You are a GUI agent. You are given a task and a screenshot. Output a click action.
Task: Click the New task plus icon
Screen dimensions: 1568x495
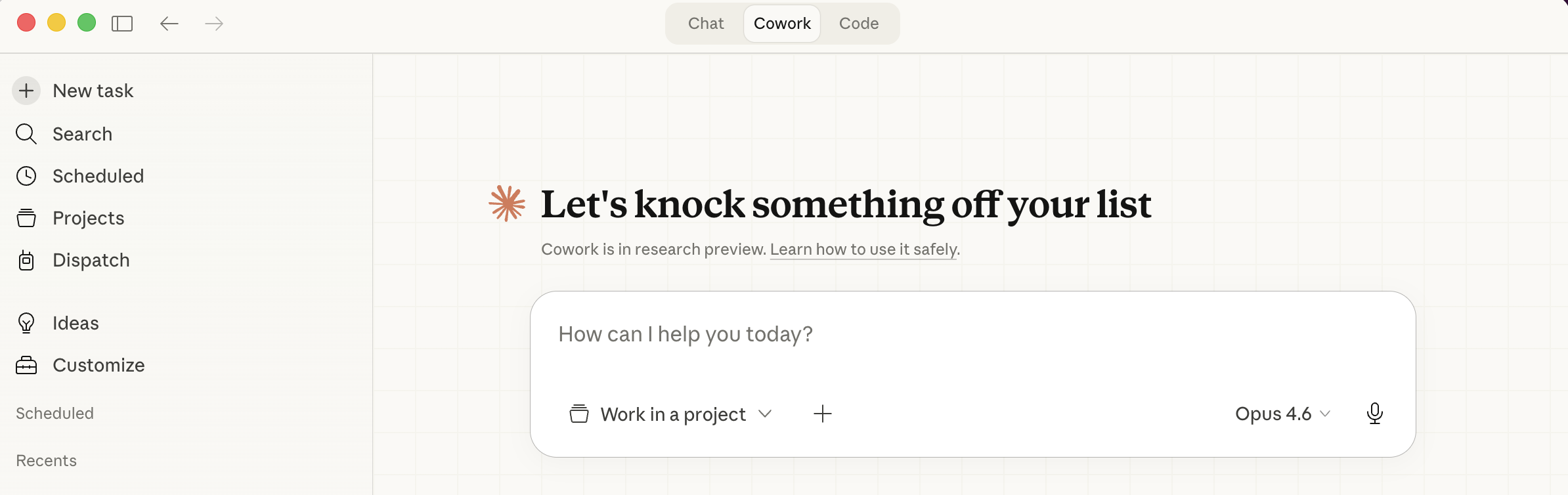pyautogui.click(x=26, y=91)
